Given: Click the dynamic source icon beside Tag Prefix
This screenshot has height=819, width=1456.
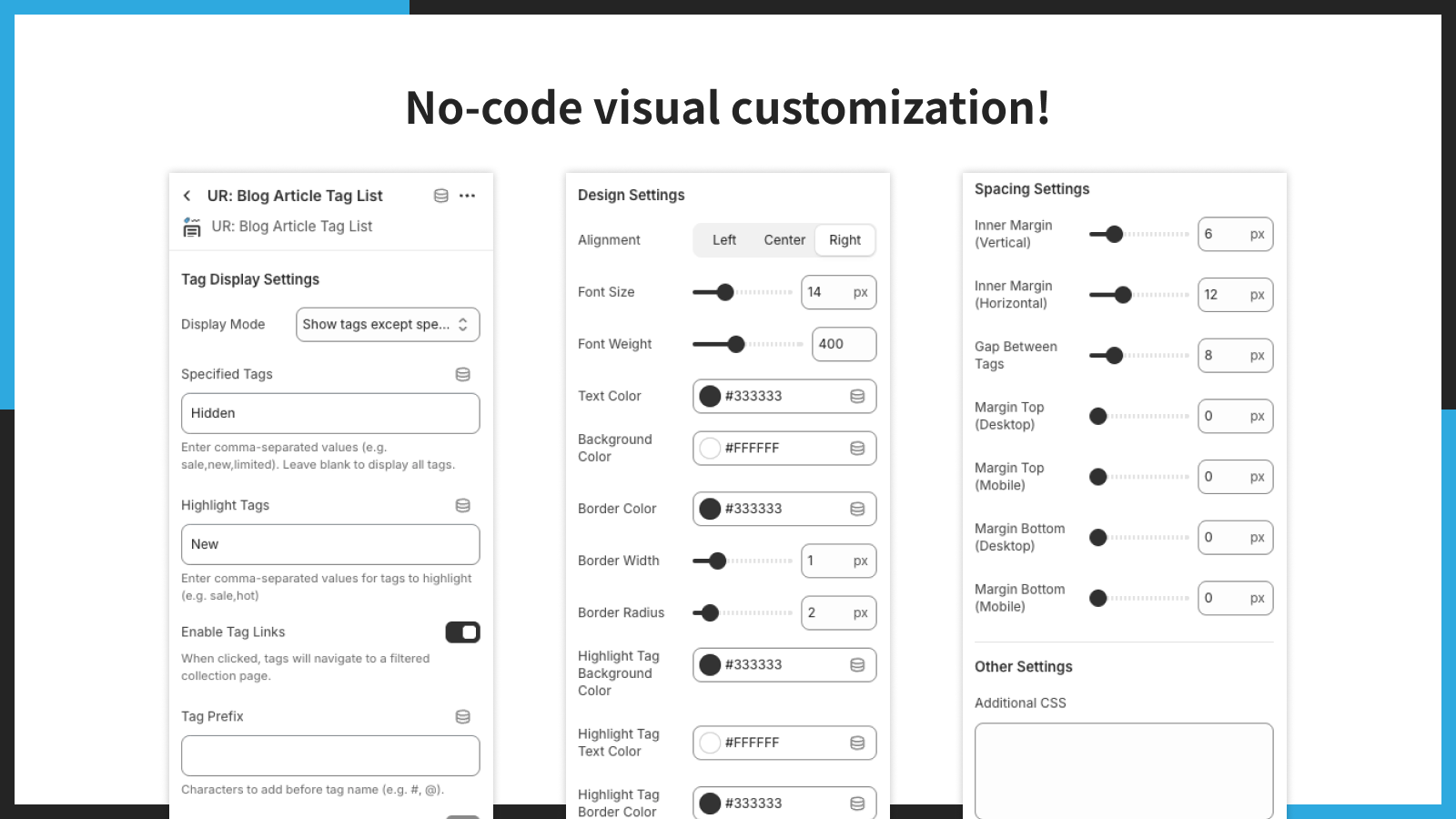Looking at the screenshot, I should [463, 716].
